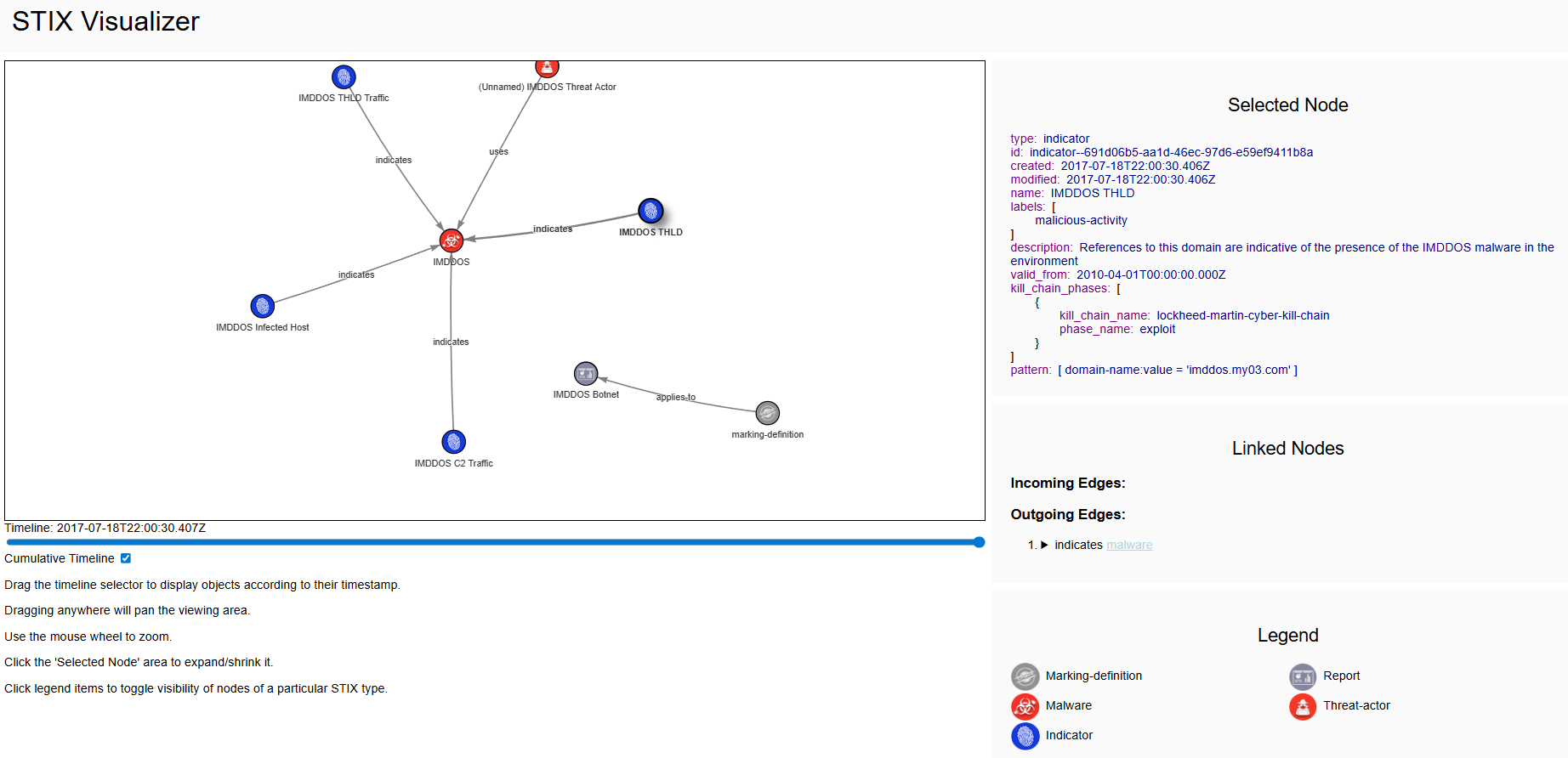
Task: Open the malware linked node link
Action: 1129,546
